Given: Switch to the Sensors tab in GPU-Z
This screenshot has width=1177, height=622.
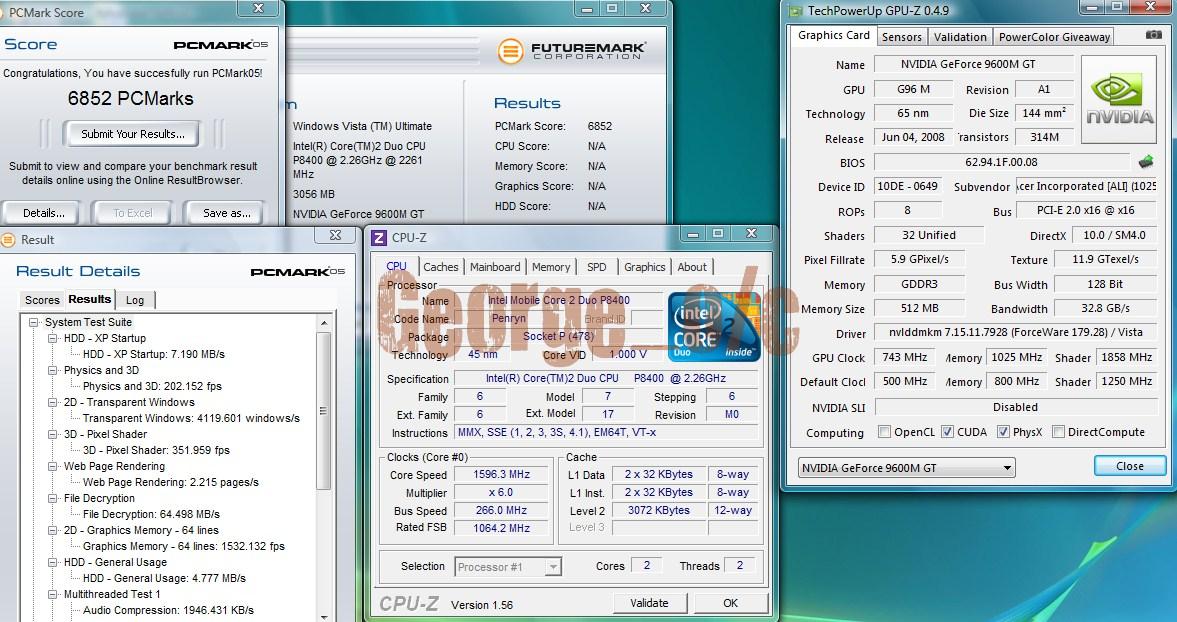Looking at the screenshot, I should [x=902, y=37].
